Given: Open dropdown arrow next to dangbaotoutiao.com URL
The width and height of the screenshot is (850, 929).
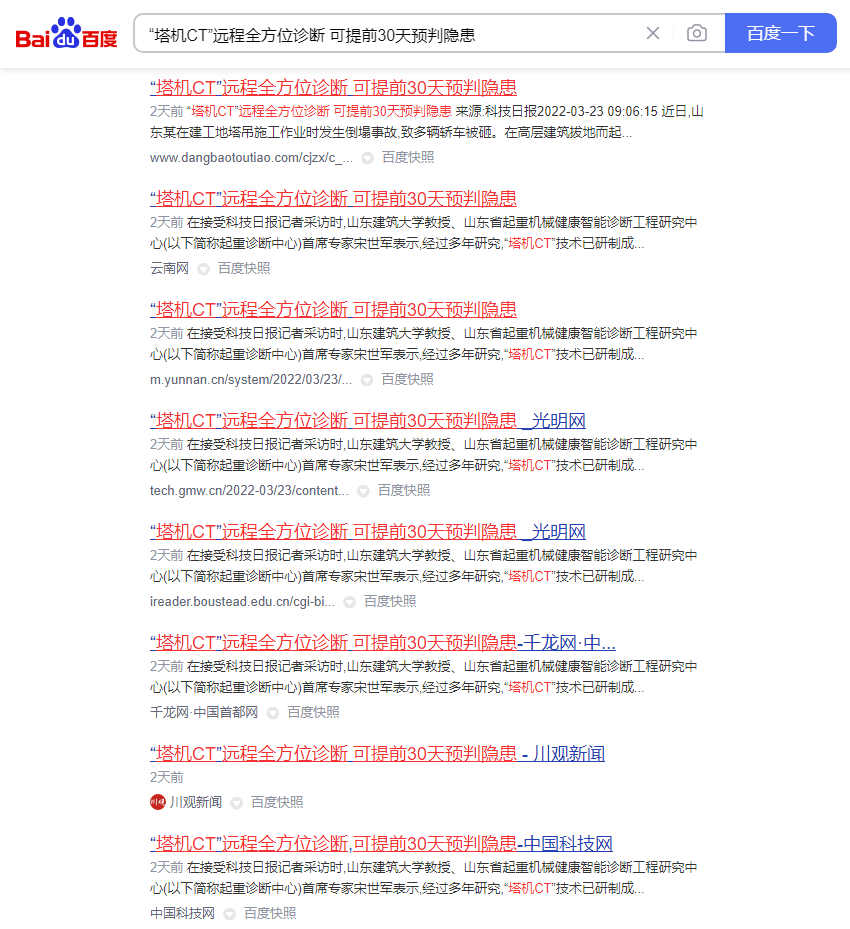Looking at the screenshot, I should pos(367,158).
